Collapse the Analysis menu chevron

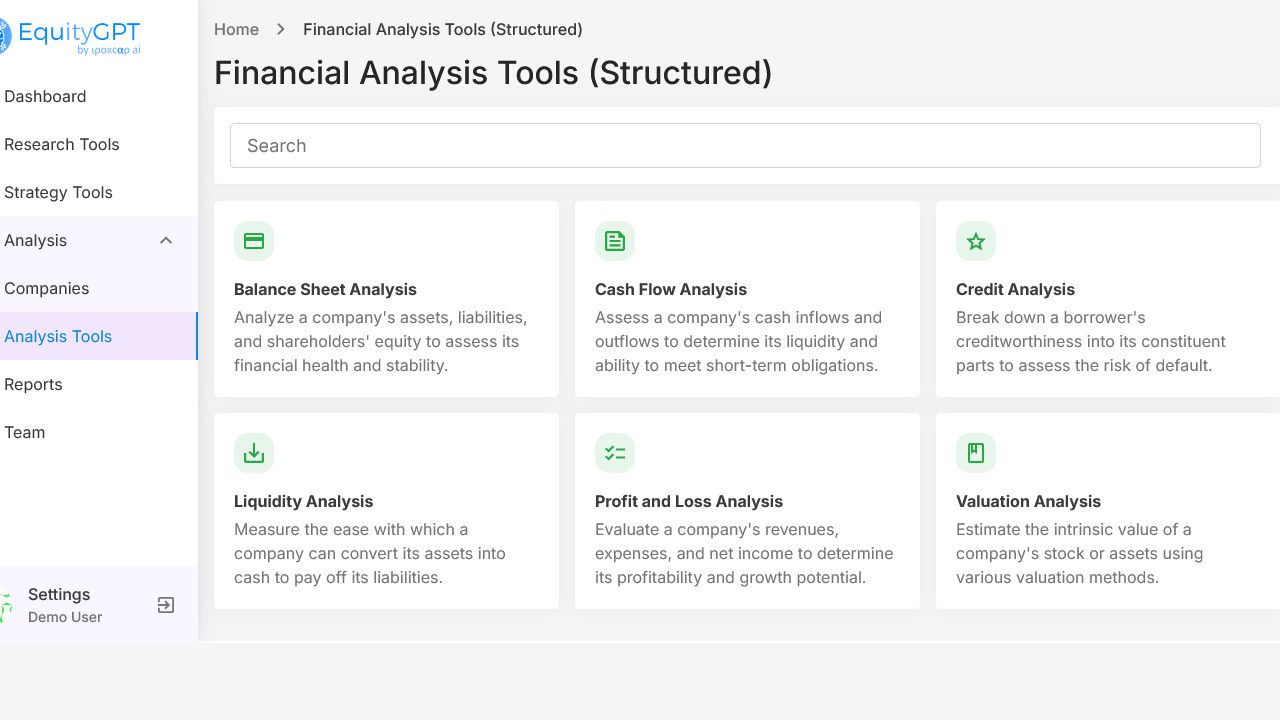pyautogui.click(x=166, y=240)
